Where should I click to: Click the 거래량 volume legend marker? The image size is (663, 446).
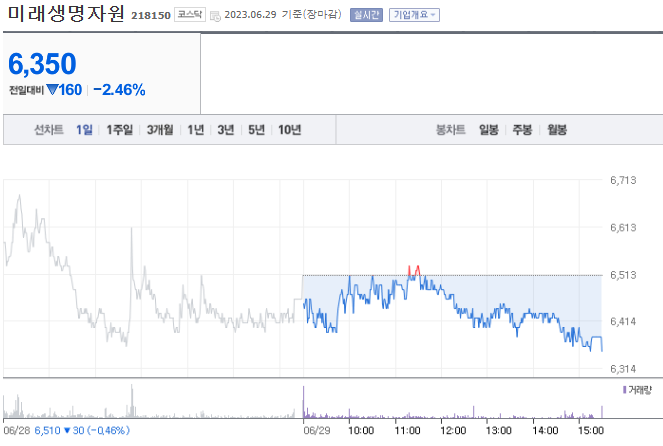[x=624, y=390]
